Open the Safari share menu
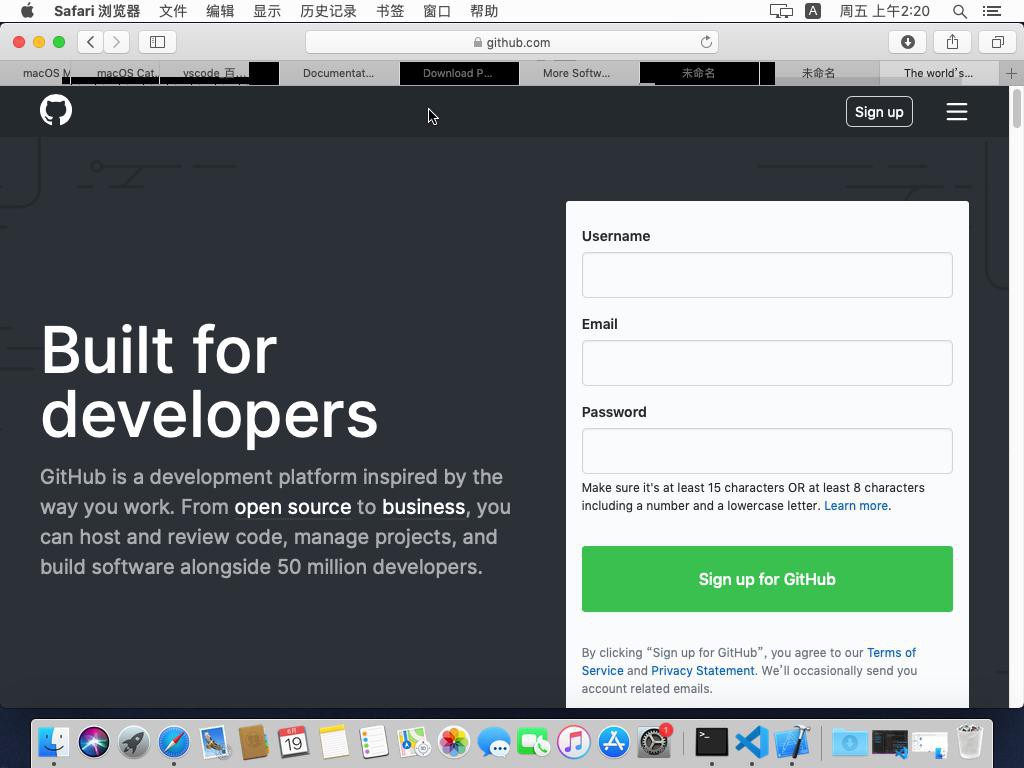The width and height of the screenshot is (1024, 768). [952, 42]
